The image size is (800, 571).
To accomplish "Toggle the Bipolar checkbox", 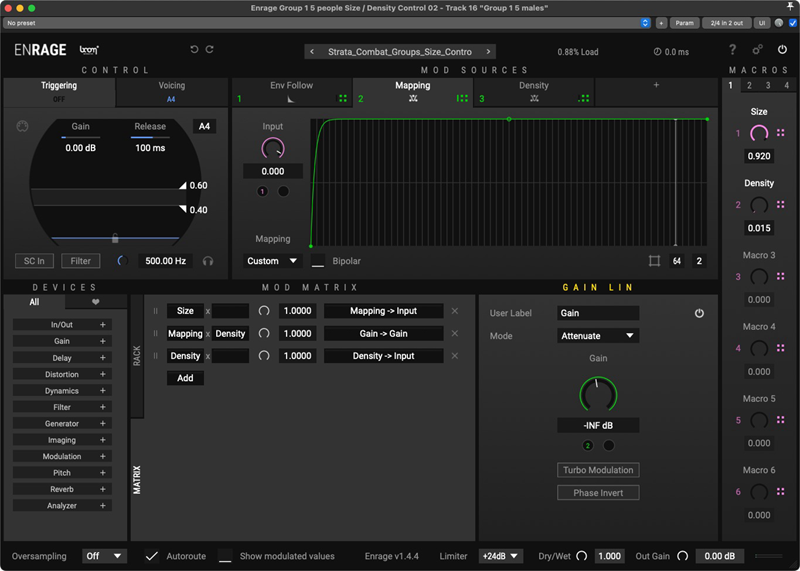I will tap(318, 261).
